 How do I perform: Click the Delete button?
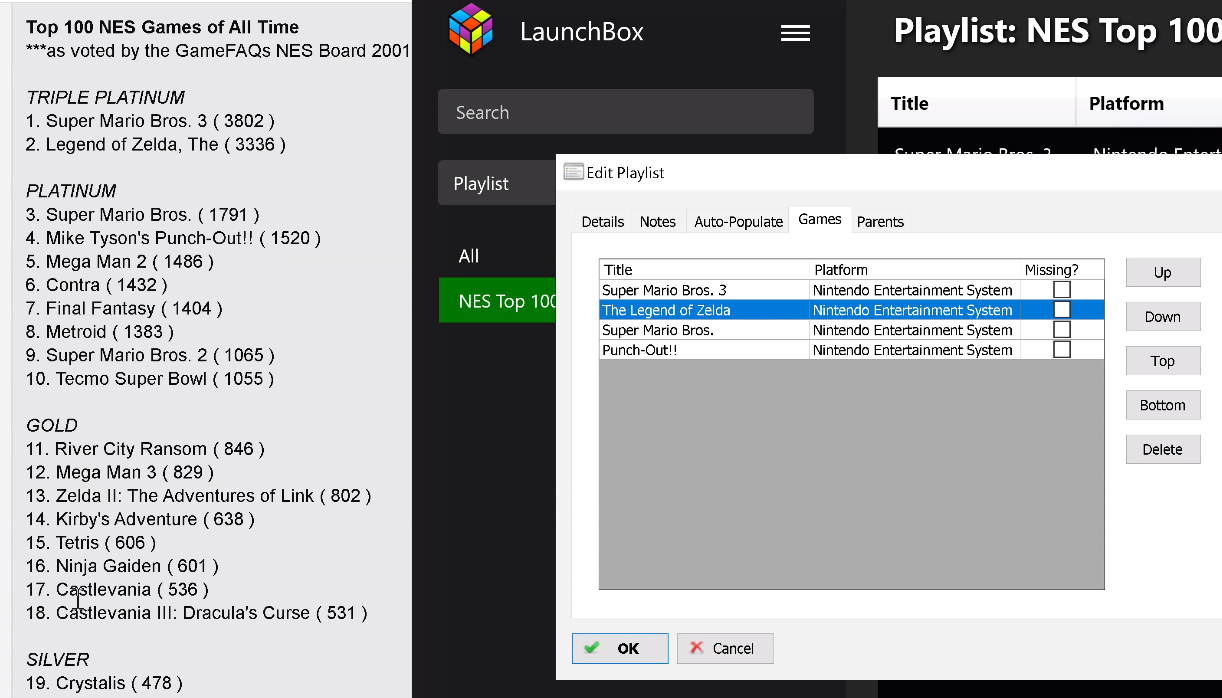(1162, 450)
